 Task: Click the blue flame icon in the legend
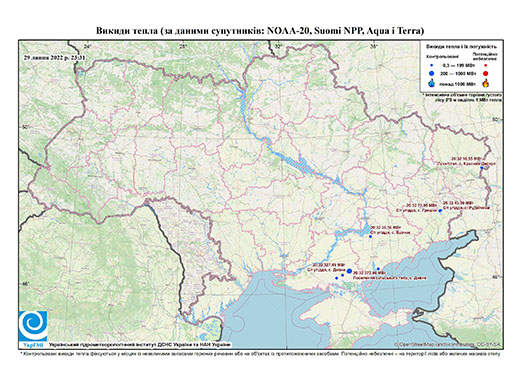coord(432,83)
